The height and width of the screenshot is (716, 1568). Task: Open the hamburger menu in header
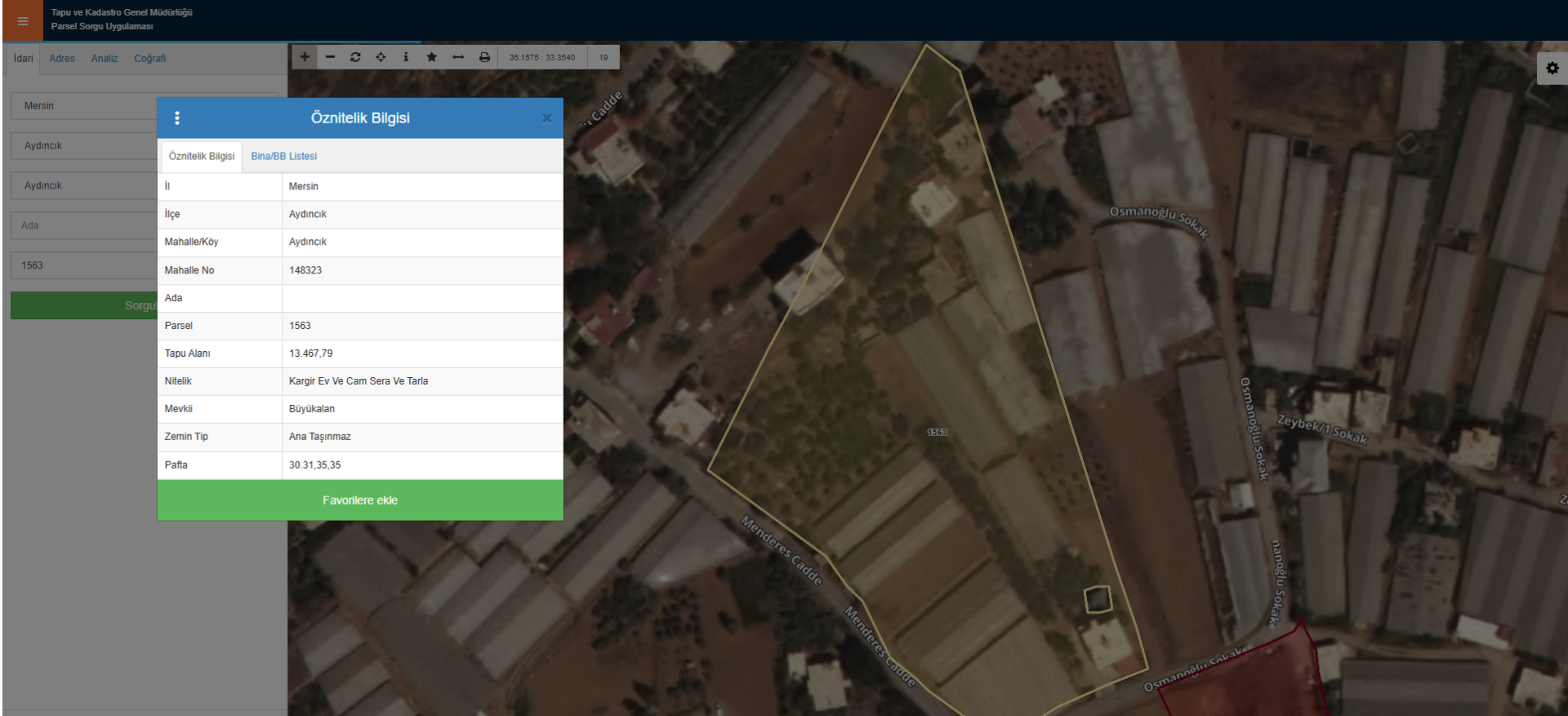click(22, 21)
